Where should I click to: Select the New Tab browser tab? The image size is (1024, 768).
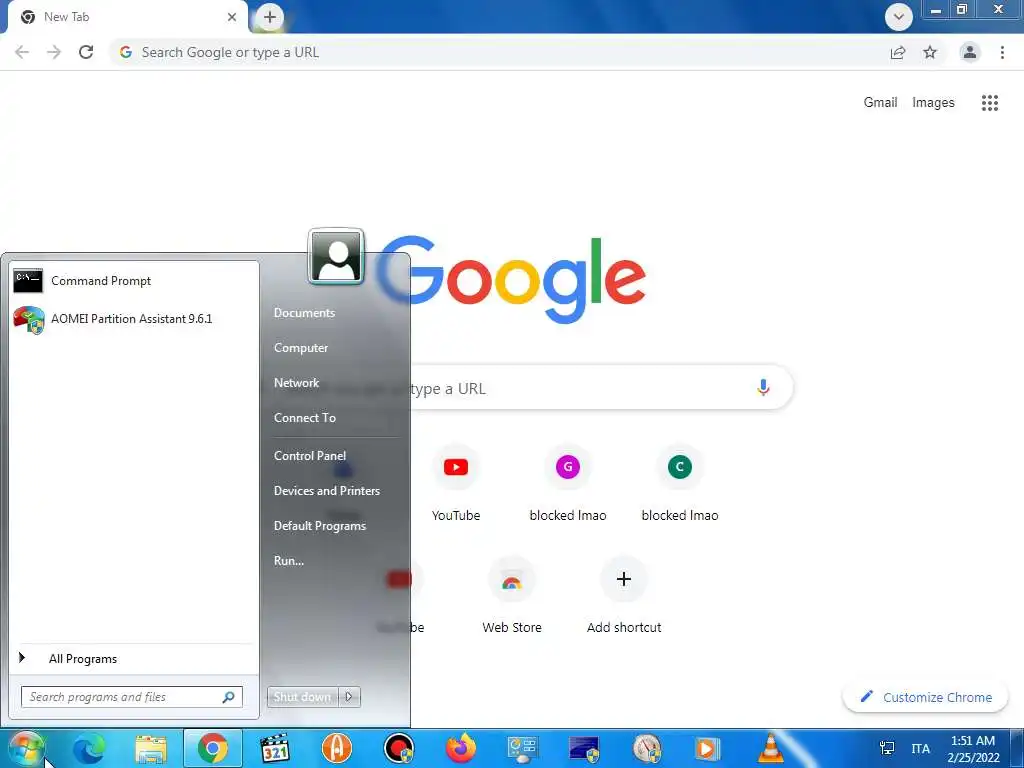[x=127, y=17]
